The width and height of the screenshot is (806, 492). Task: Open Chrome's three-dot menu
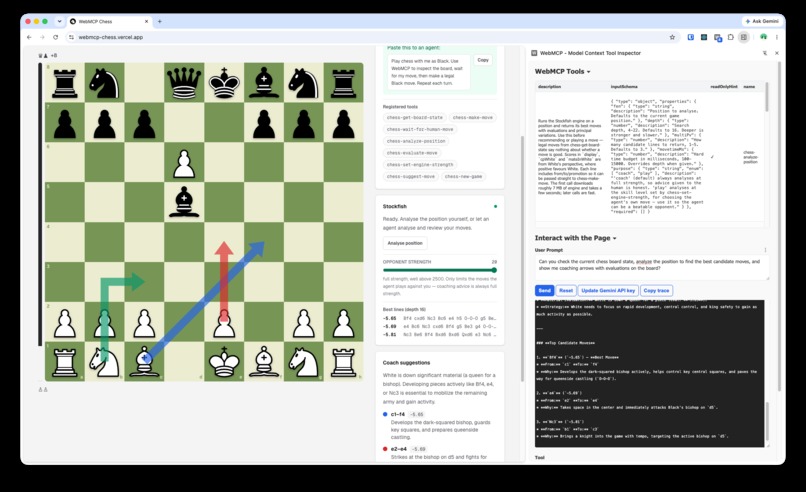coord(777,37)
